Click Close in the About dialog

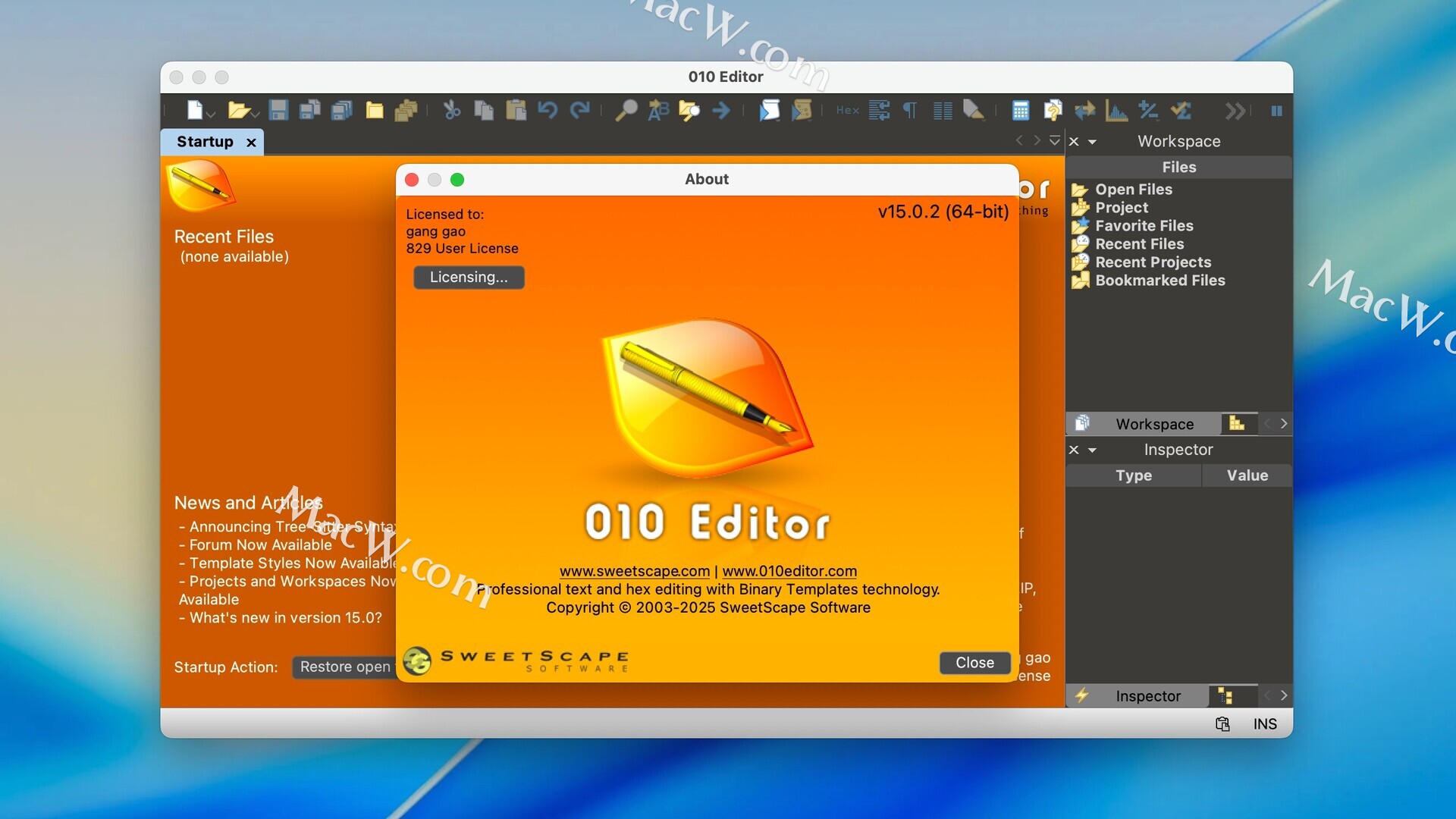(974, 663)
